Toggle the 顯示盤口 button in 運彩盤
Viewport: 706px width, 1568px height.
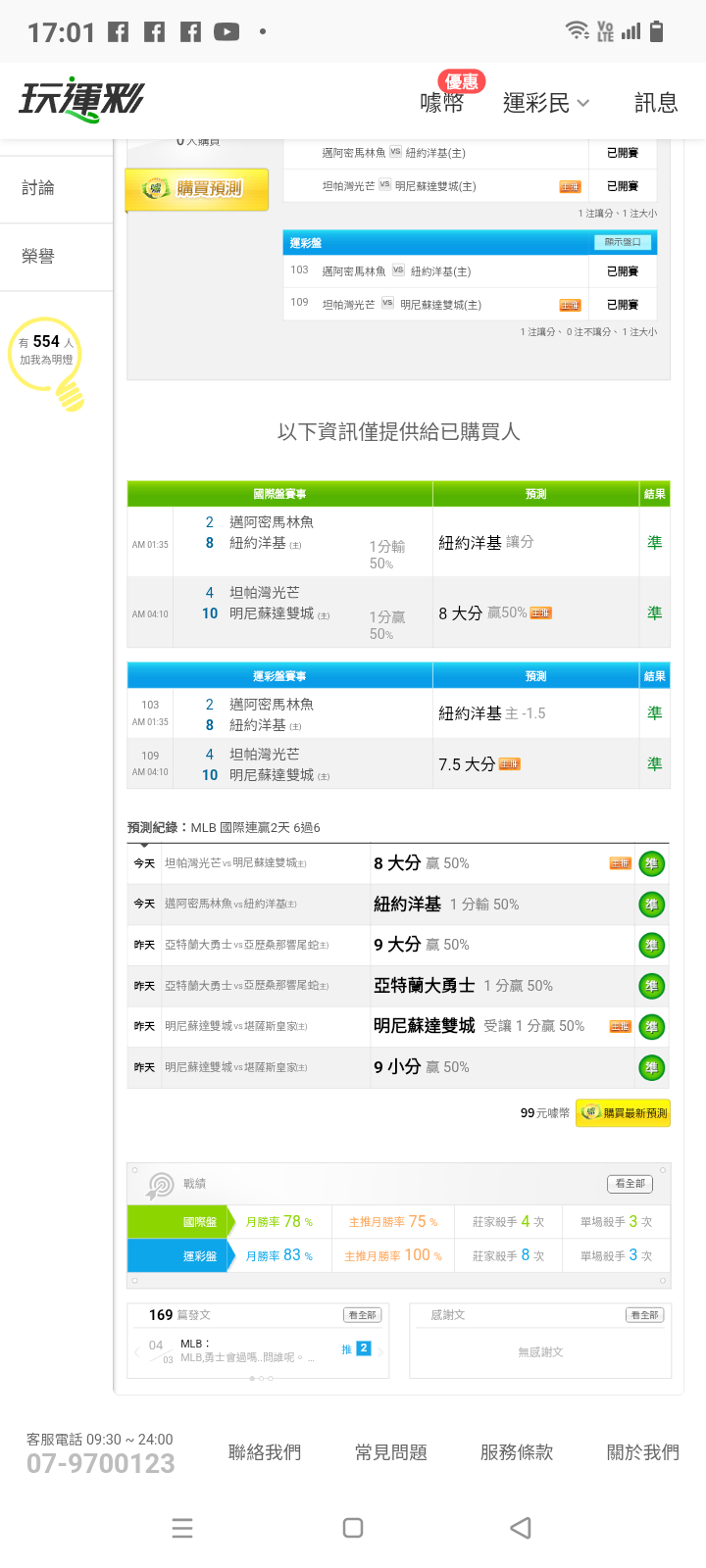point(622,242)
